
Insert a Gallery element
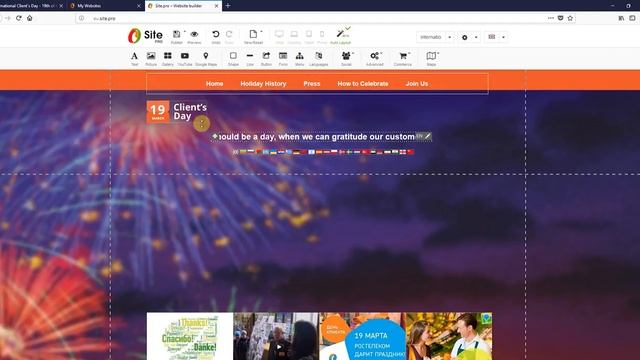coord(167,56)
